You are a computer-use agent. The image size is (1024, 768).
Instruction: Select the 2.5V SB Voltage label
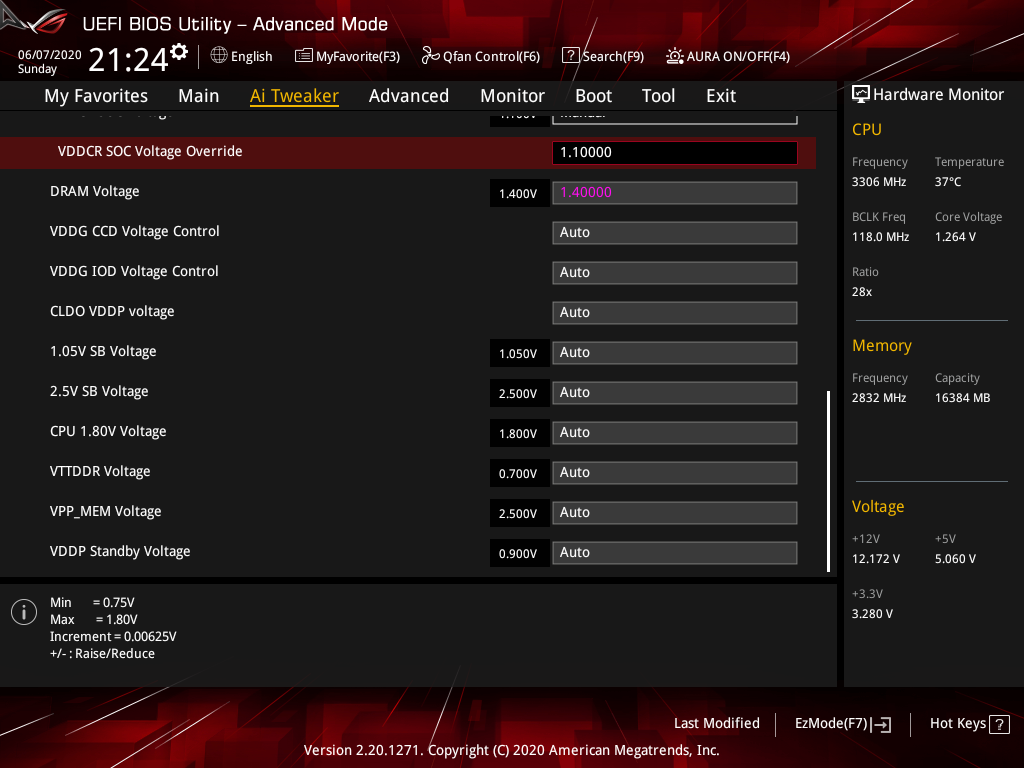click(99, 391)
